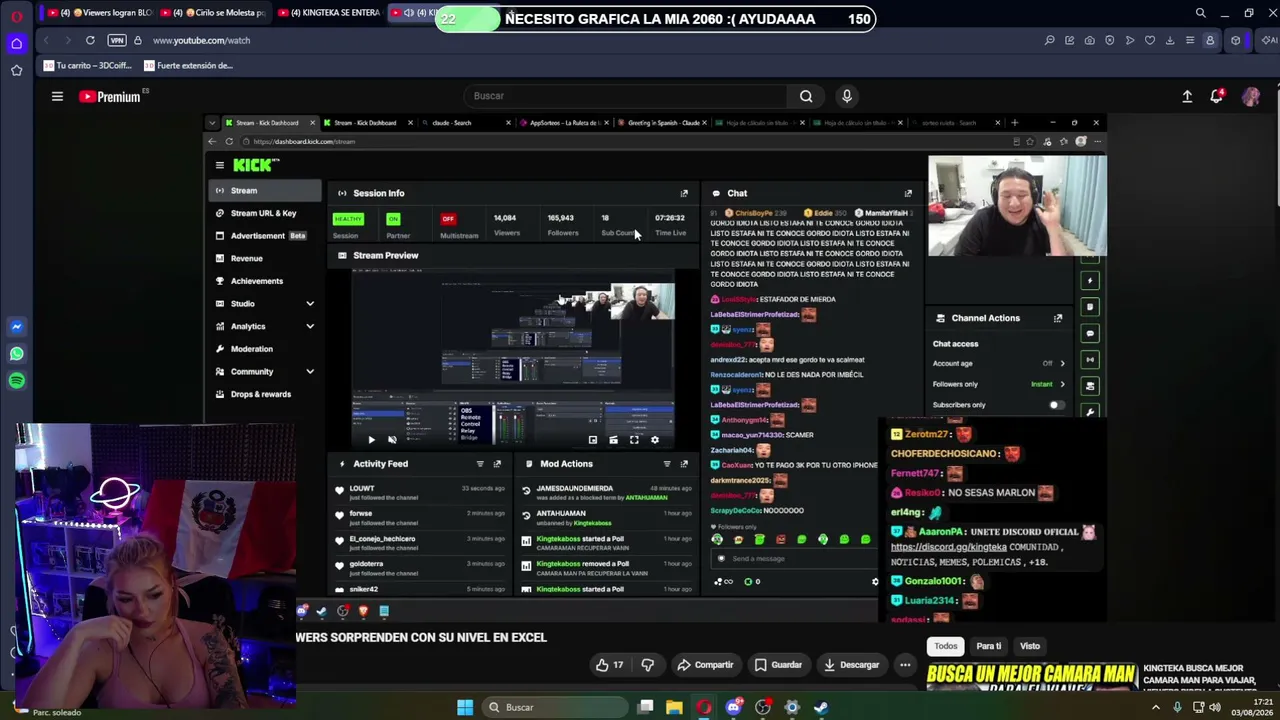Filter the Mod Actions panel
This screenshot has height=720, width=1280.
[x=667, y=464]
